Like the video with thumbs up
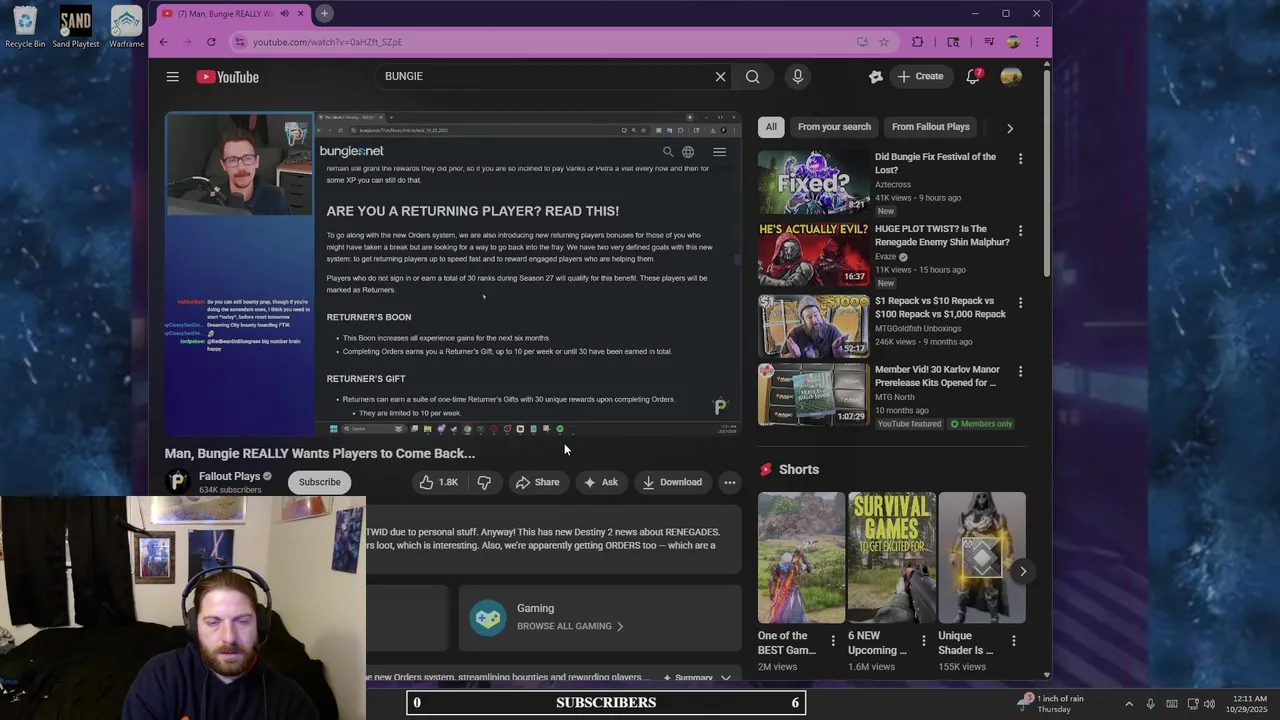 pos(438,482)
